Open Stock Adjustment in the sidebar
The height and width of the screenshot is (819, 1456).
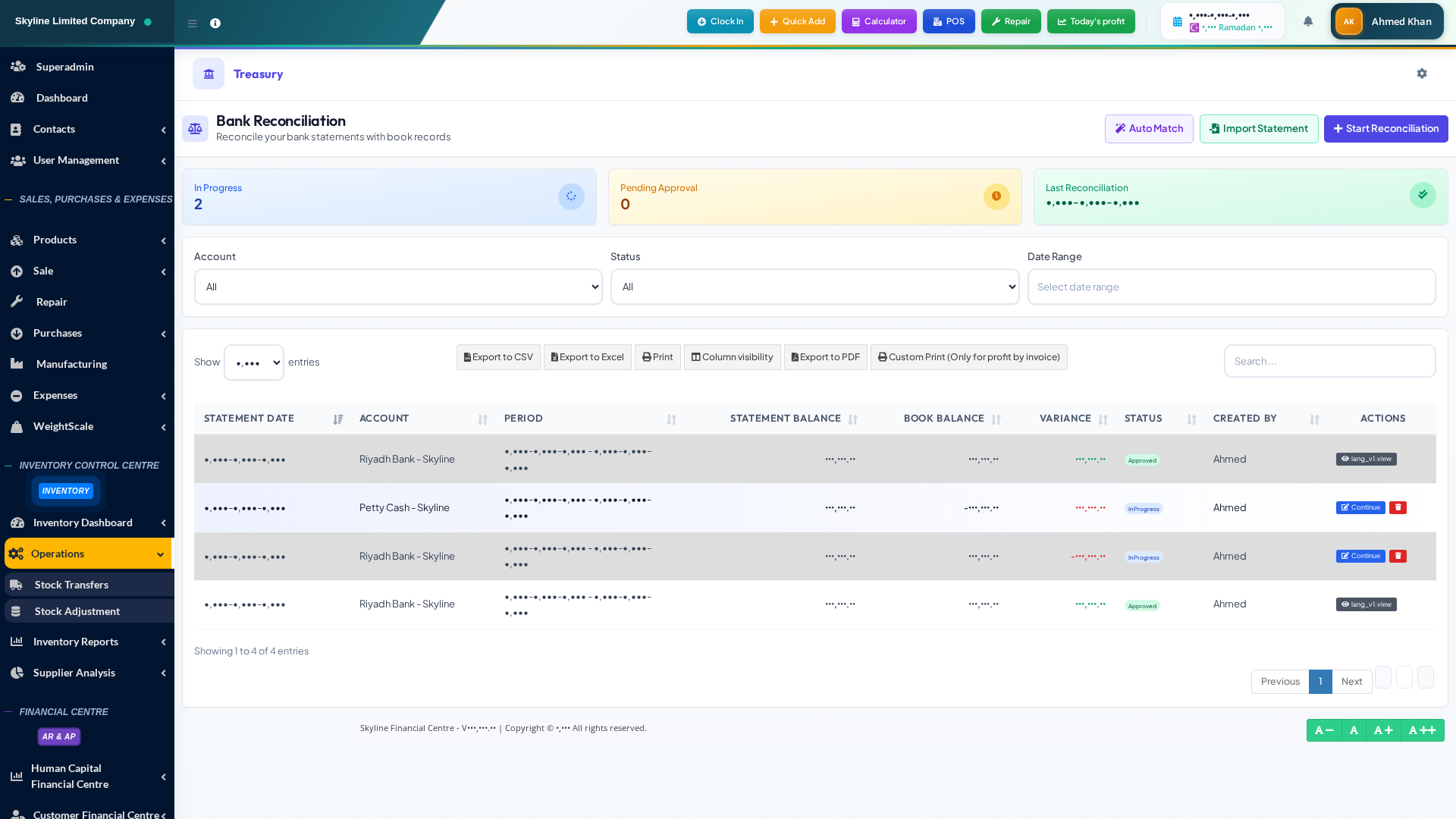(77, 611)
